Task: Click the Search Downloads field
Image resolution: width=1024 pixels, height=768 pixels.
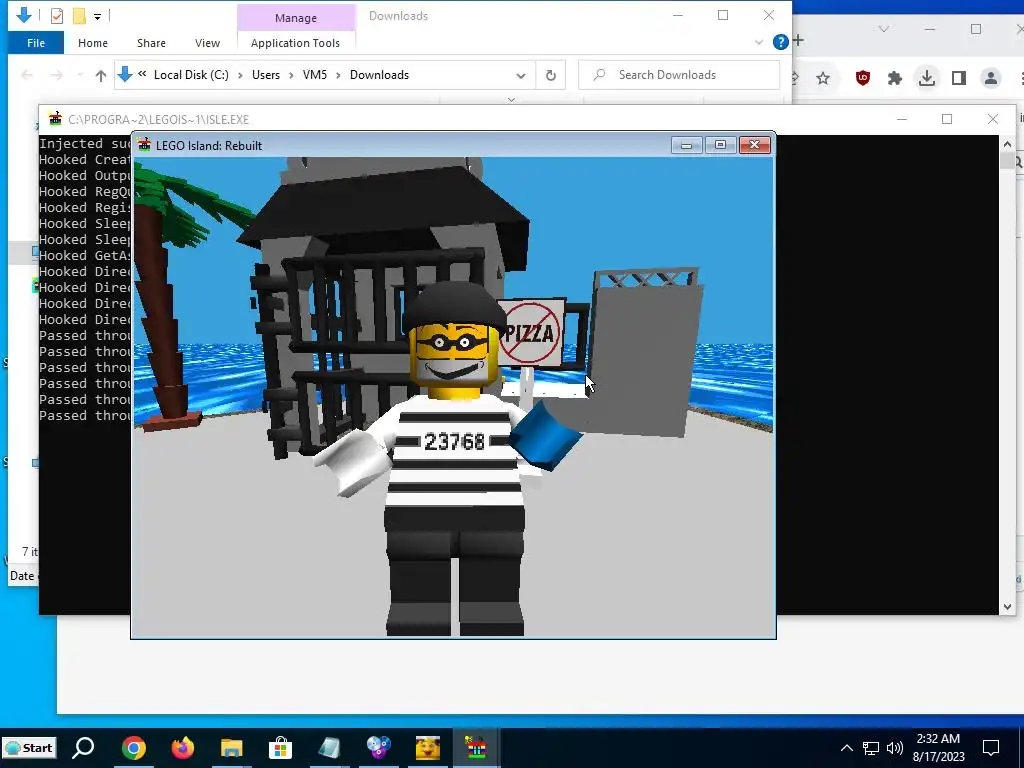Action: [679, 75]
